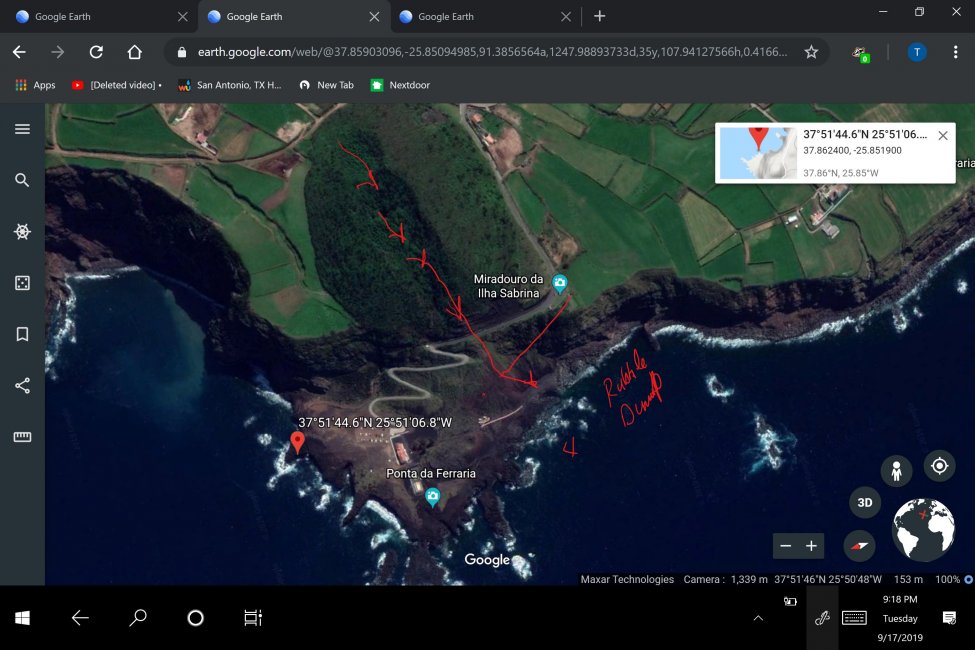The image size is (975, 650).
Task: Click the Windows Start button
Action: 22,618
